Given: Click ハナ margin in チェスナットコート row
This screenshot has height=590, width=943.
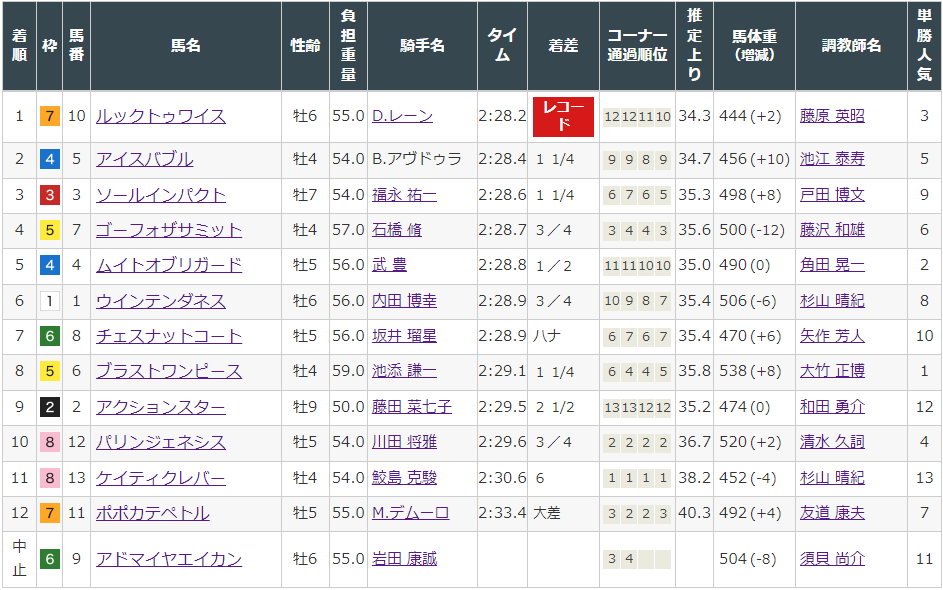Looking at the screenshot, I should pyautogui.click(x=547, y=336).
